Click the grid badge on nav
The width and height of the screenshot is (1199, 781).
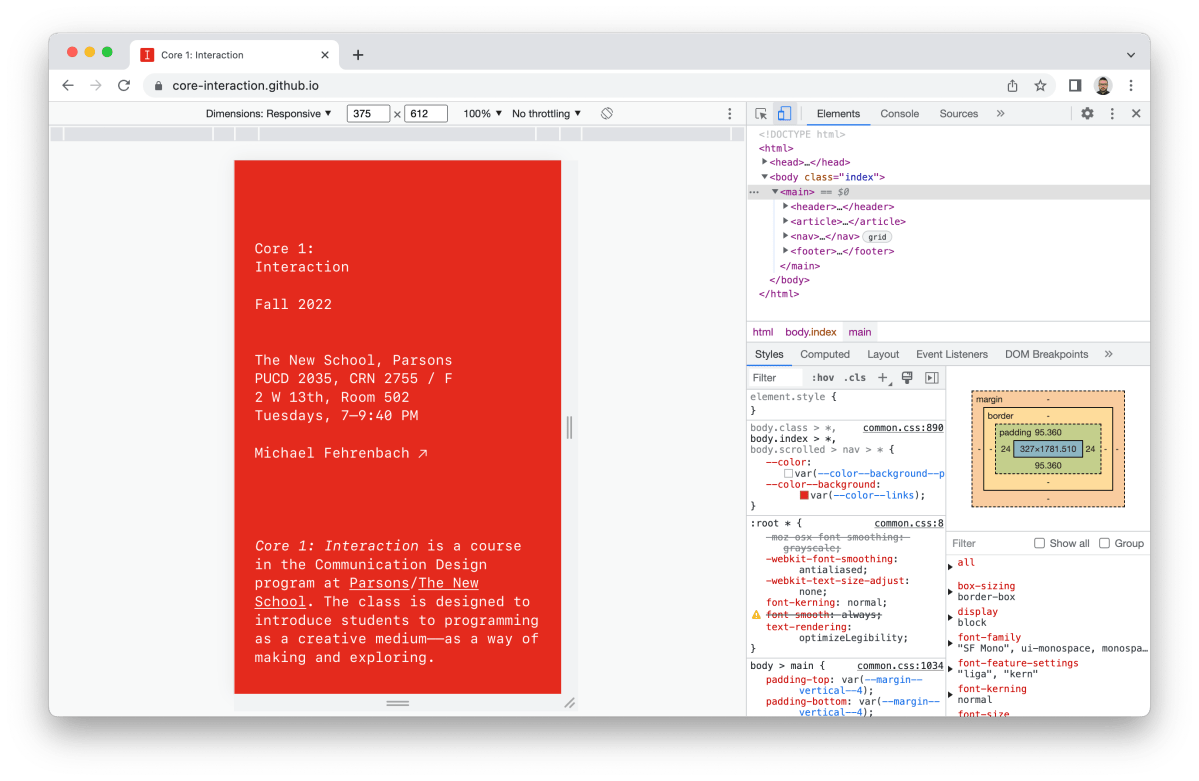click(x=877, y=237)
